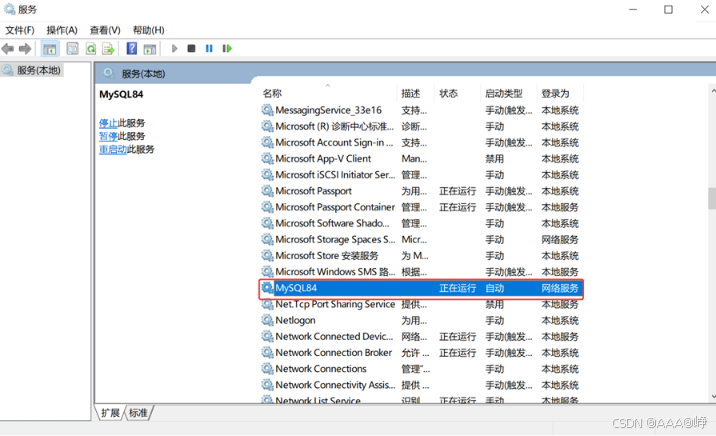Click gear icon of MySQL84 row

coord(267,288)
